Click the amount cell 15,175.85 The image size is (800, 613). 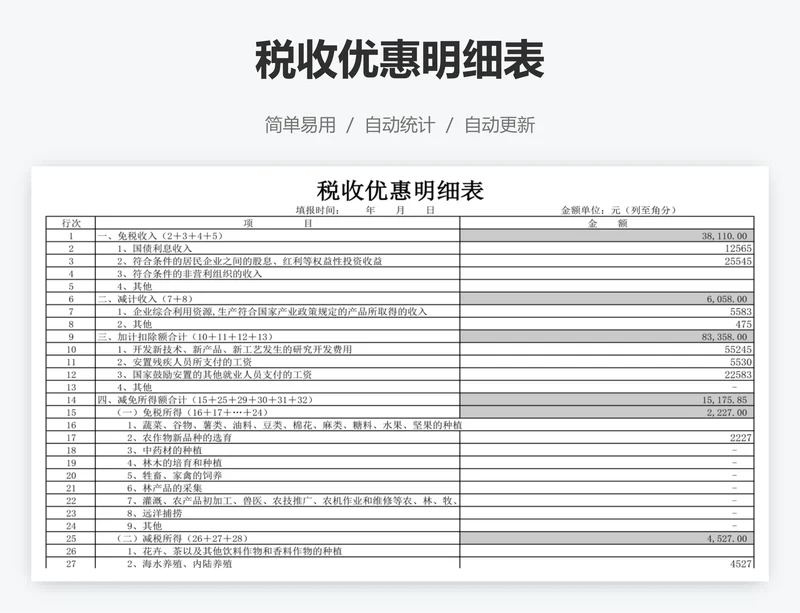[607, 400]
